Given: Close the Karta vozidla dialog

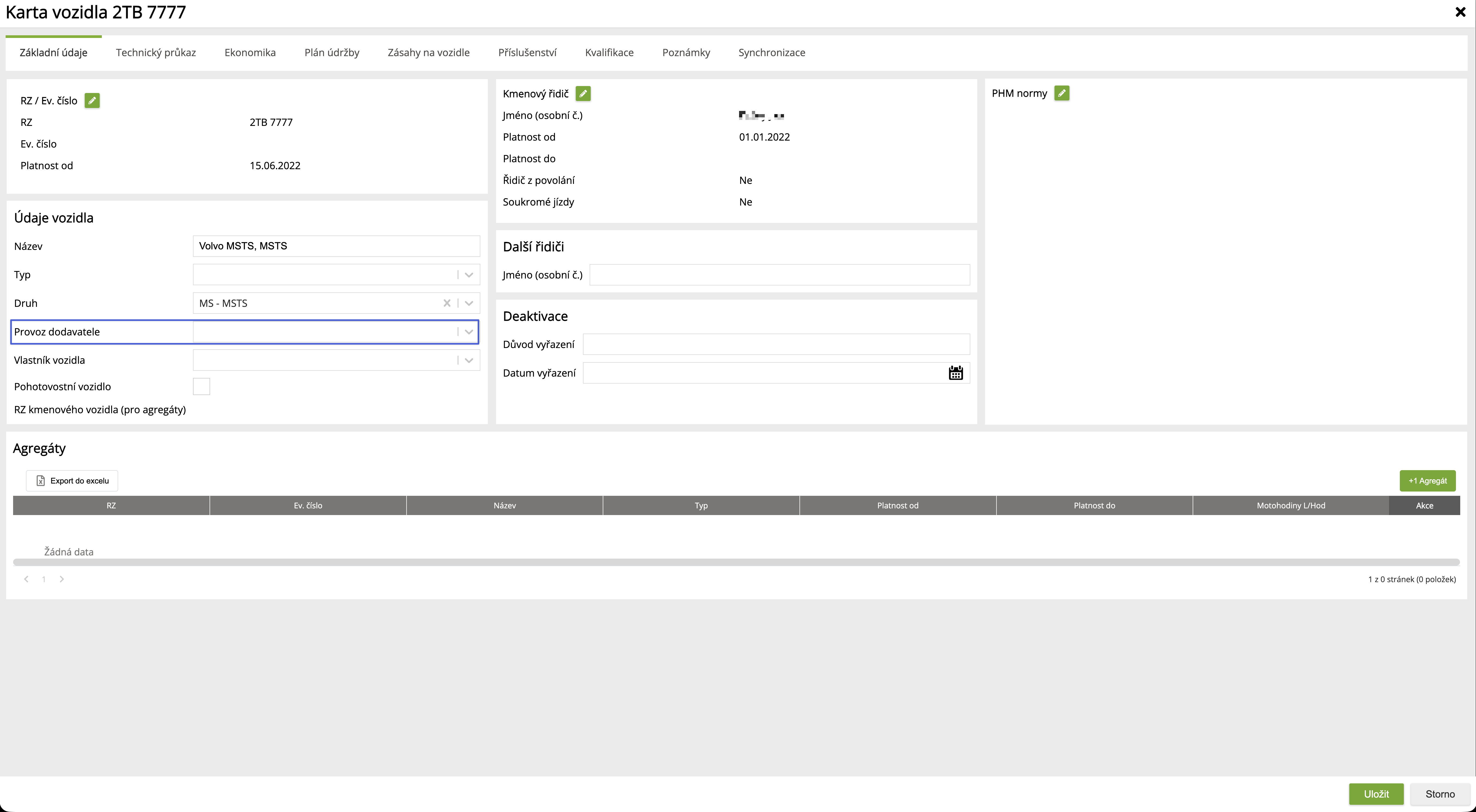Looking at the screenshot, I should click(x=1460, y=12).
